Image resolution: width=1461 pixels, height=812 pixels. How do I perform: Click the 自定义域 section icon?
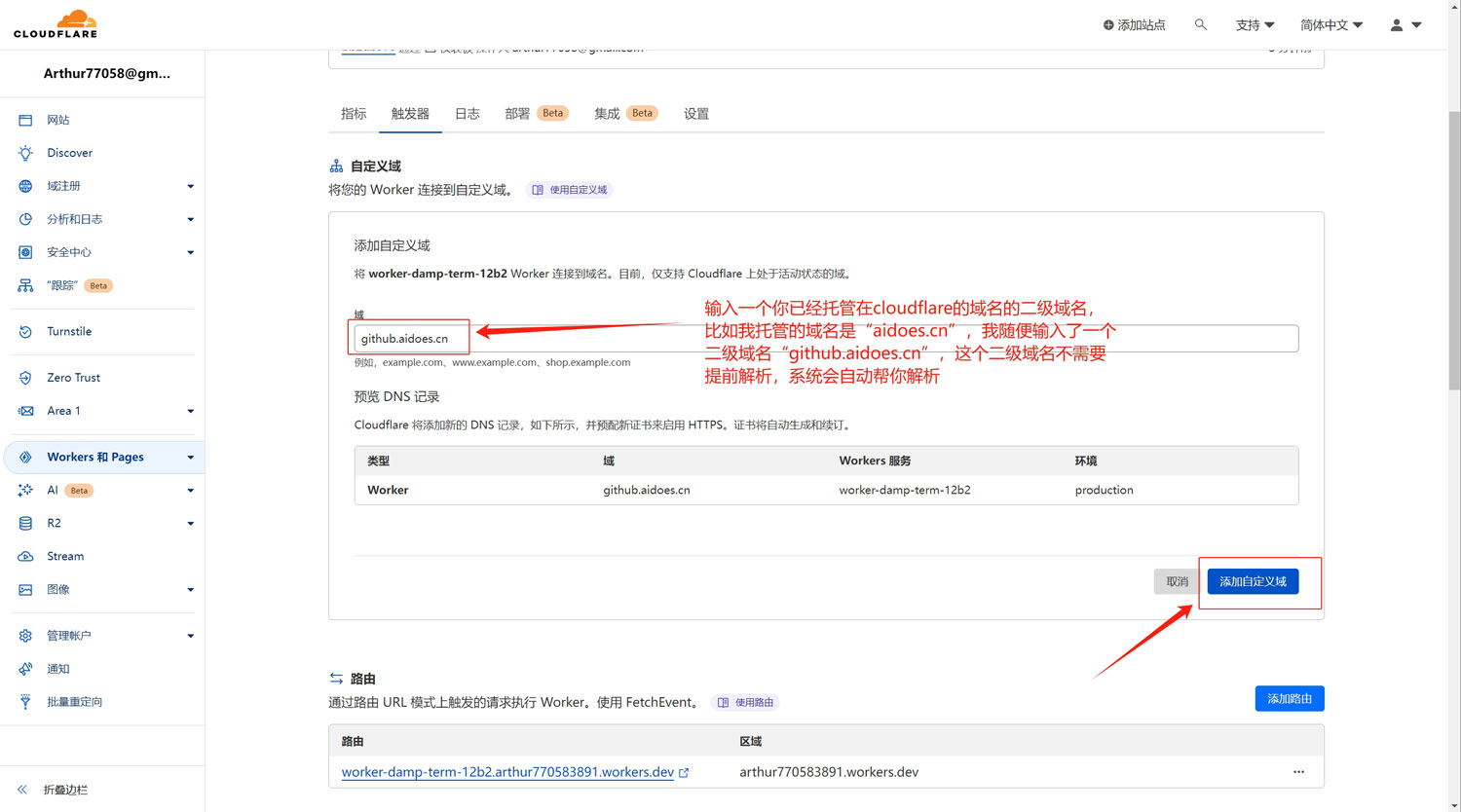point(336,166)
